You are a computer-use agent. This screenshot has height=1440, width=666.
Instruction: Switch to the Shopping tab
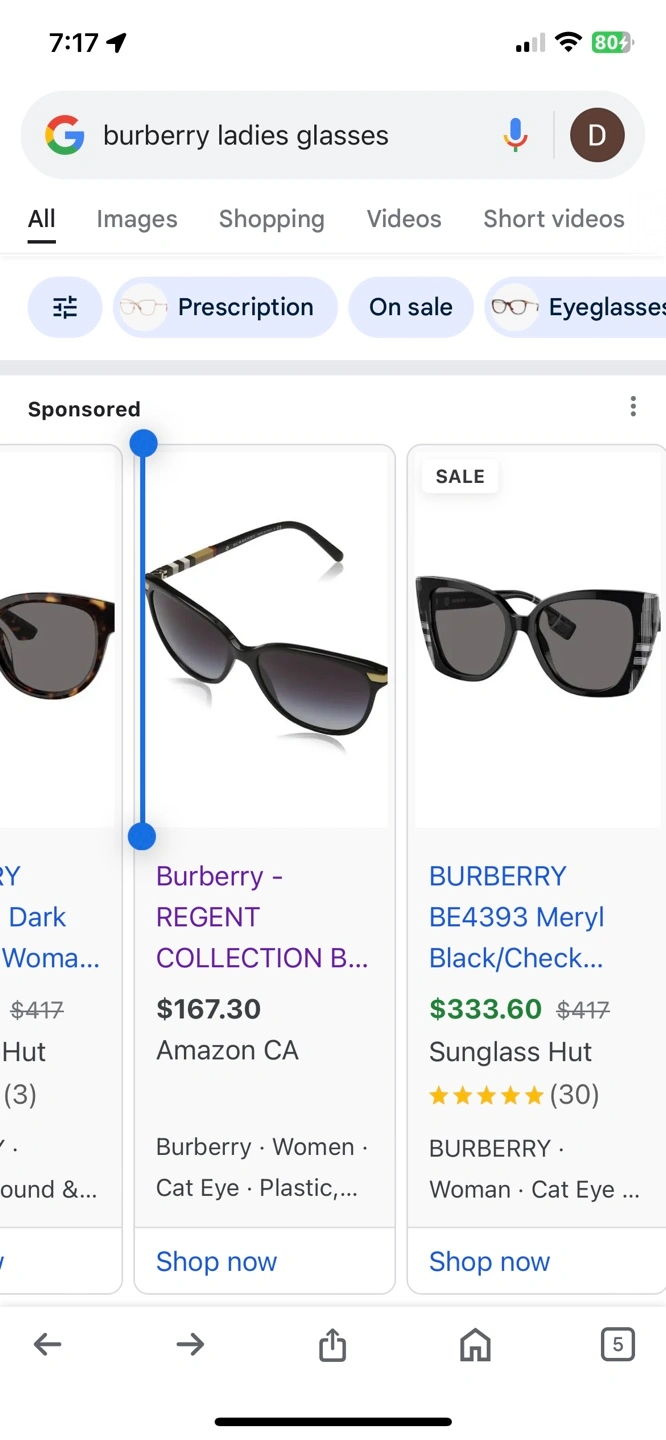(272, 219)
